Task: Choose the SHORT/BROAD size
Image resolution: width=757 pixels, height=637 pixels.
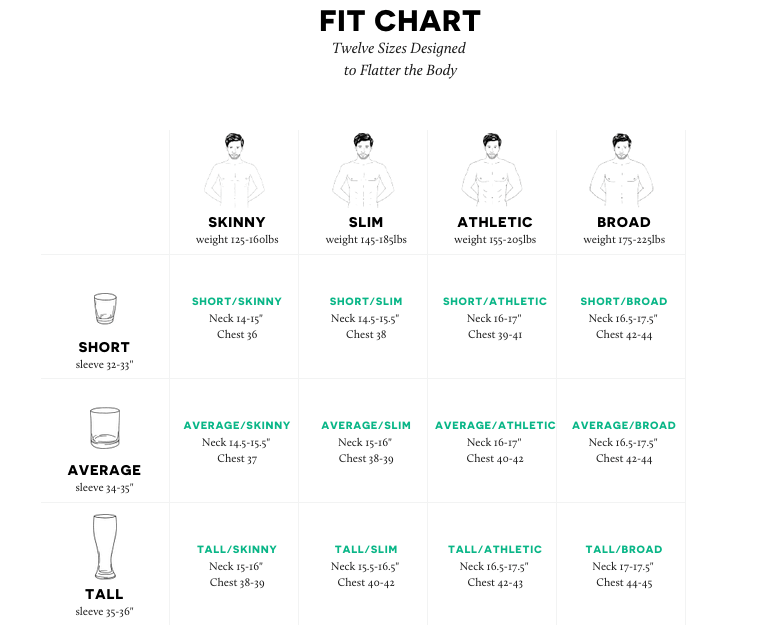Action: point(624,301)
